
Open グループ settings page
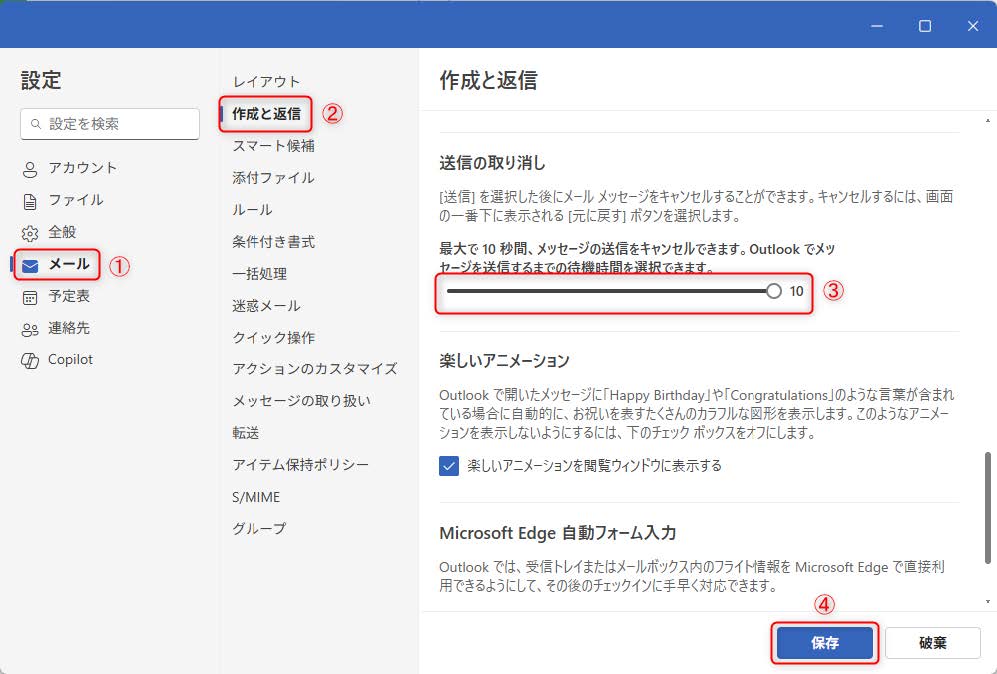259,528
